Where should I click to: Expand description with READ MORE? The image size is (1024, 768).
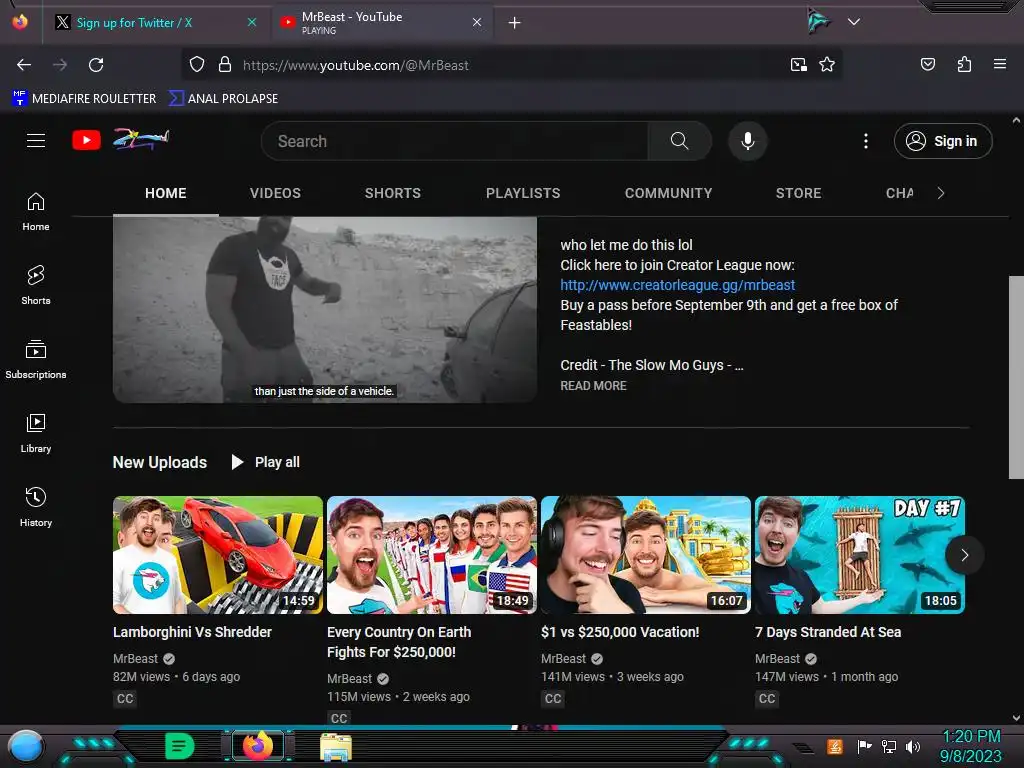click(593, 385)
